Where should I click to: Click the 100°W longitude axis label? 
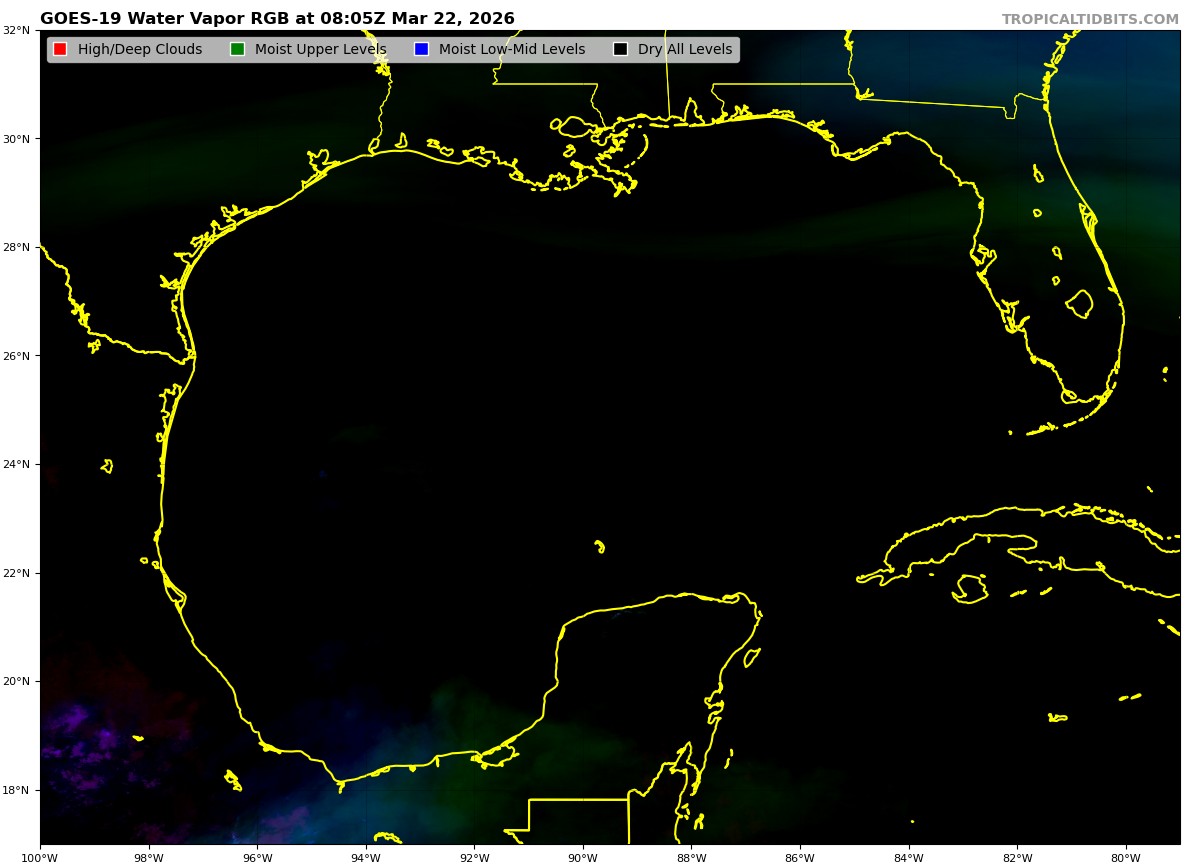(x=40, y=857)
